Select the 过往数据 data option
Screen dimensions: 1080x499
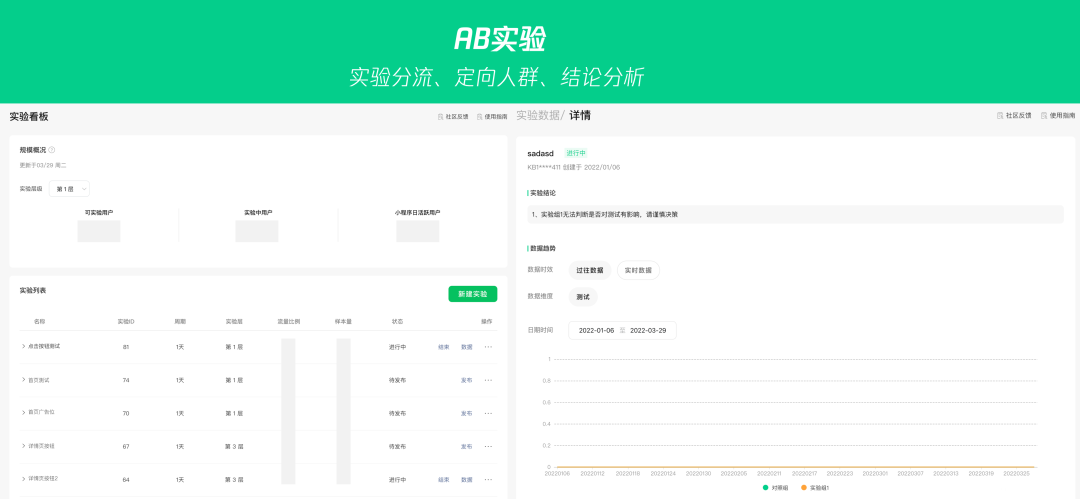click(590, 270)
